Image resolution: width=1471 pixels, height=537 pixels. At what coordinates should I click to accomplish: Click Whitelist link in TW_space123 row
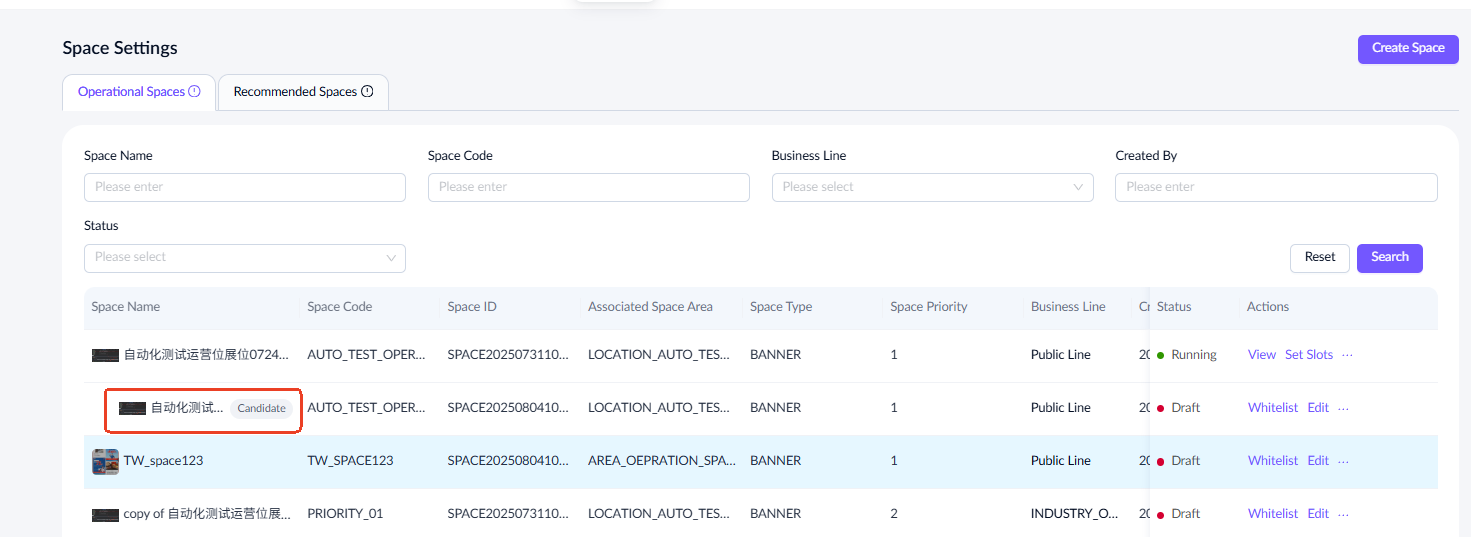pyautogui.click(x=1272, y=461)
